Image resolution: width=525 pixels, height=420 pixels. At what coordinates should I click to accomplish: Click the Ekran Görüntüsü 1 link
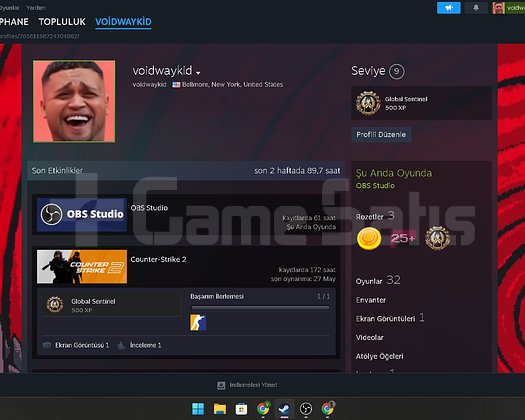82,345
